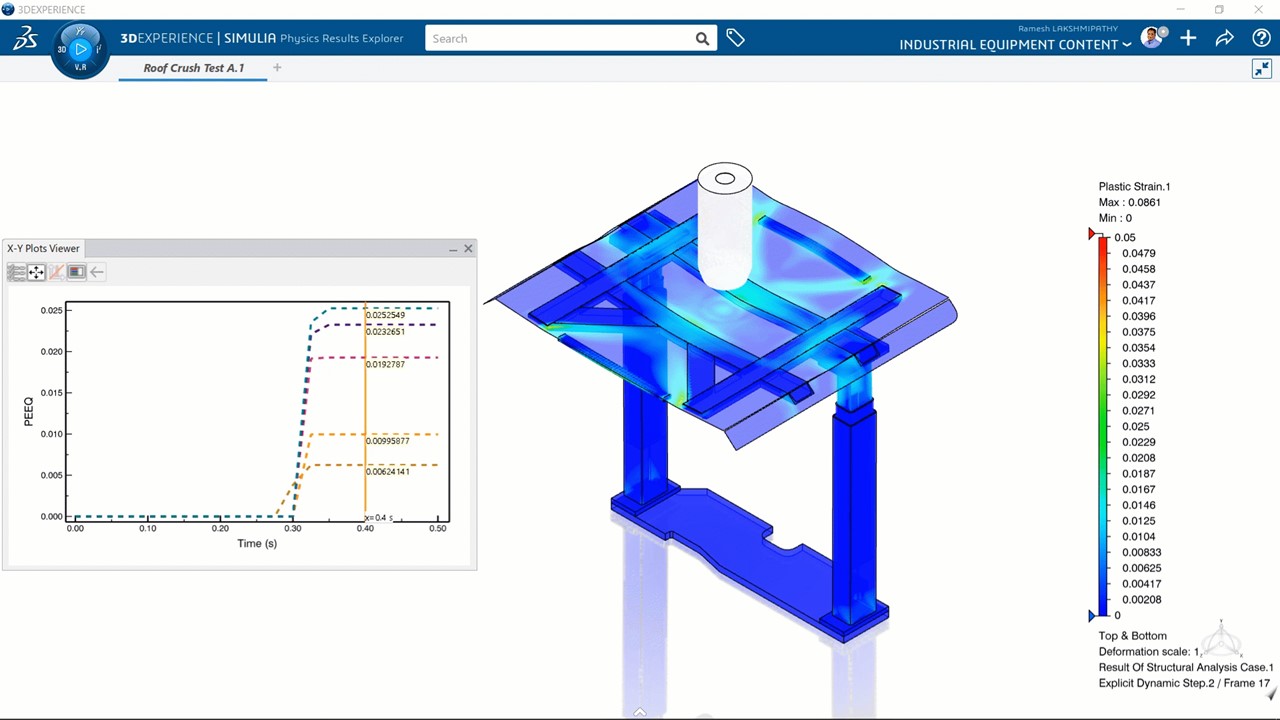Click the 0.025 legend value
This screenshot has height=720, width=1280.
pos(1135,427)
